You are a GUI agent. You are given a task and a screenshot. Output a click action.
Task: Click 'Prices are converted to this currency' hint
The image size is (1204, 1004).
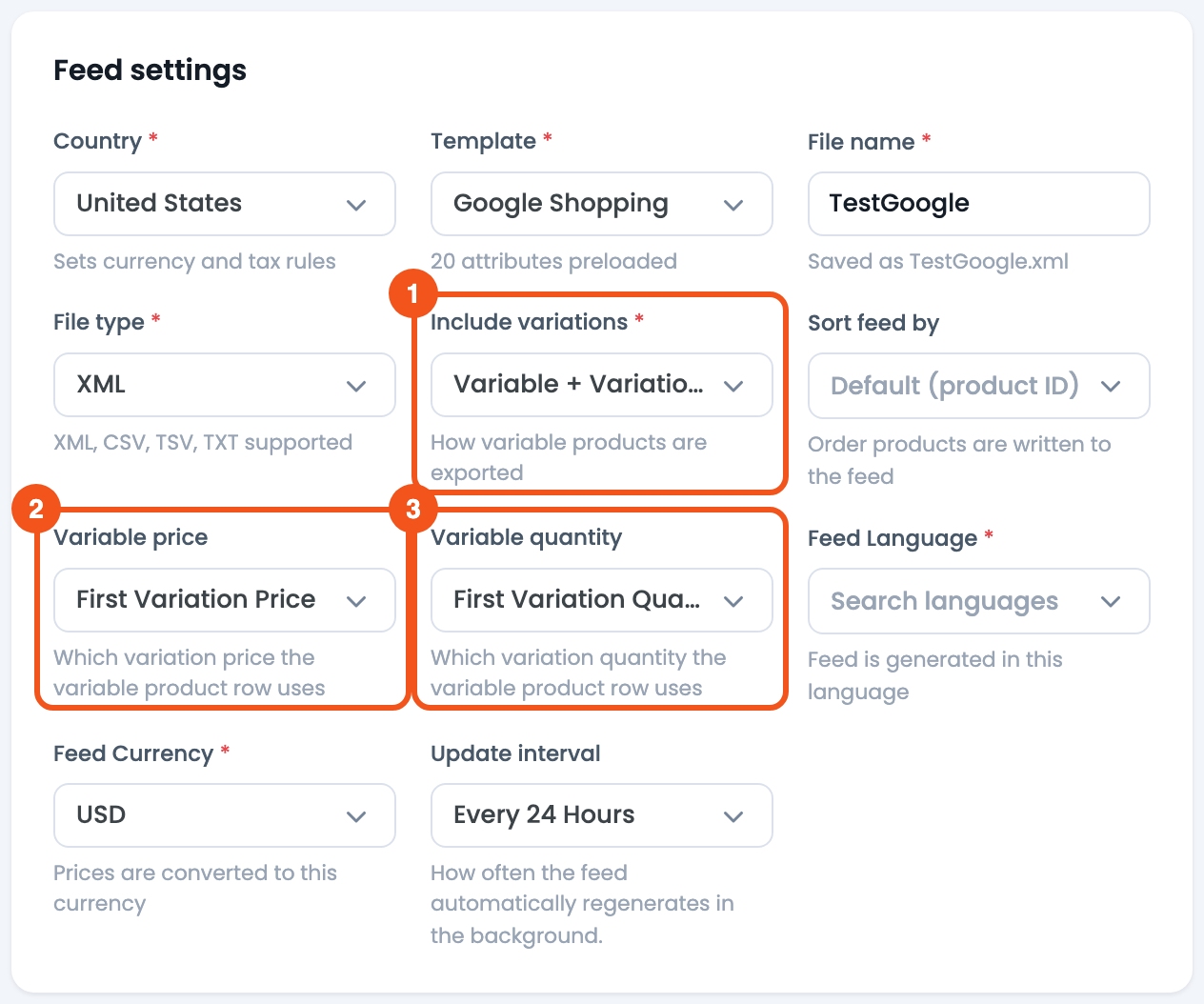click(x=195, y=888)
